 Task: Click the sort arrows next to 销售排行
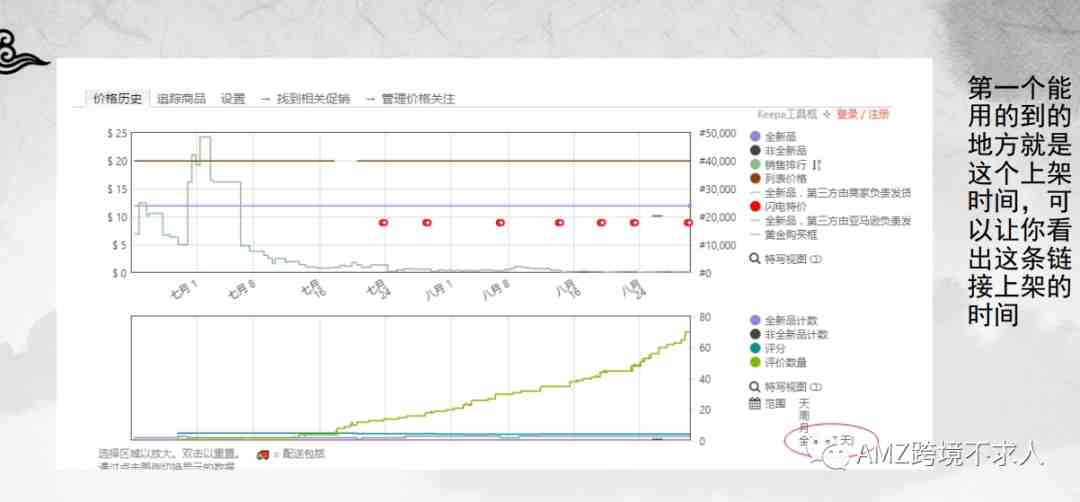click(817, 165)
